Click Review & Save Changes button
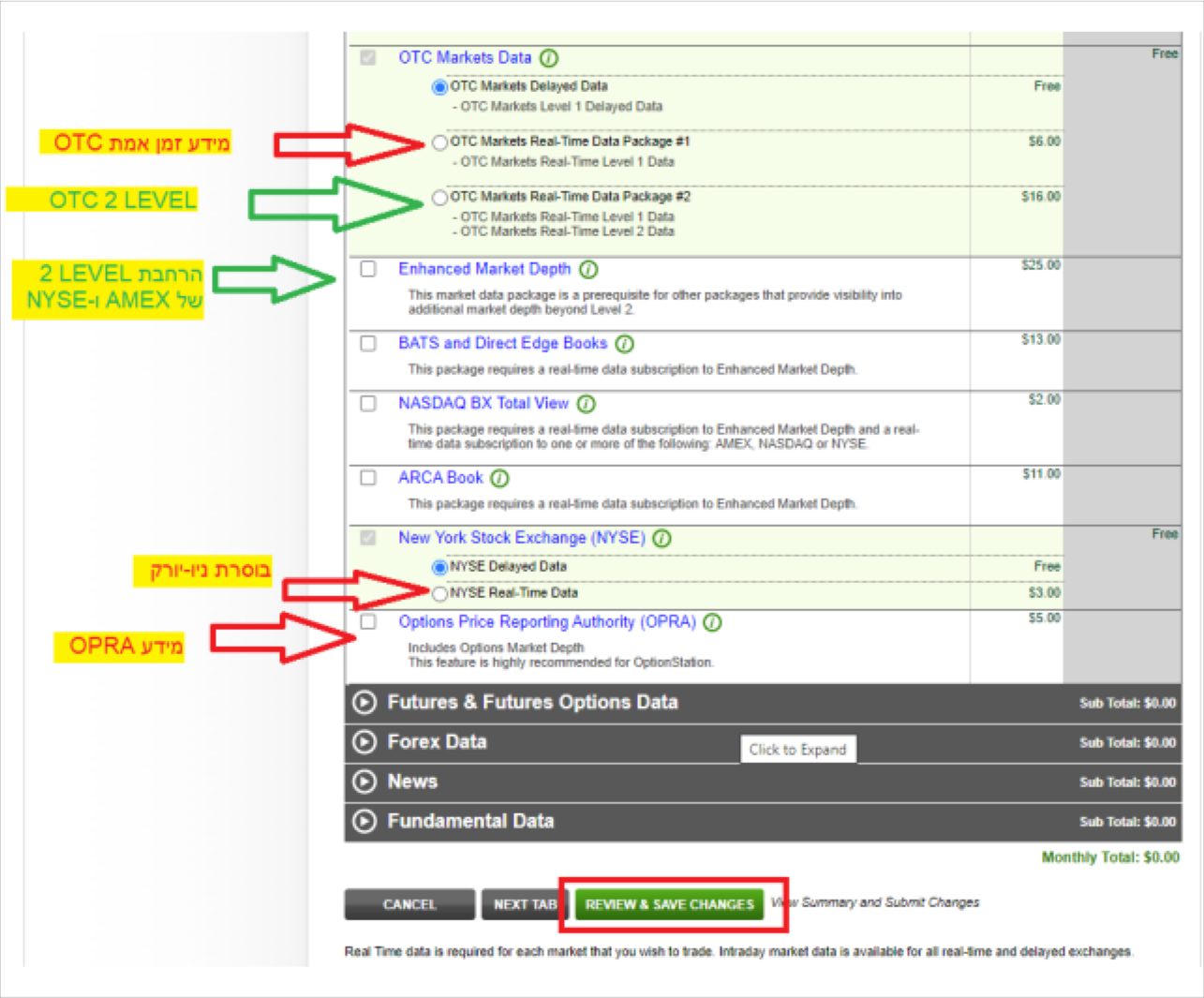 click(x=669, y=904)
